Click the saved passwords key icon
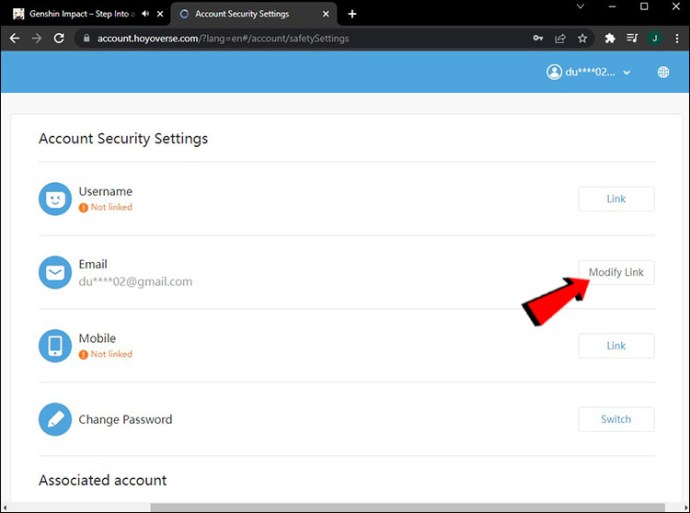The width and height of the screenshot is (690, 513). pyautogui.click(x=538, y=38)
